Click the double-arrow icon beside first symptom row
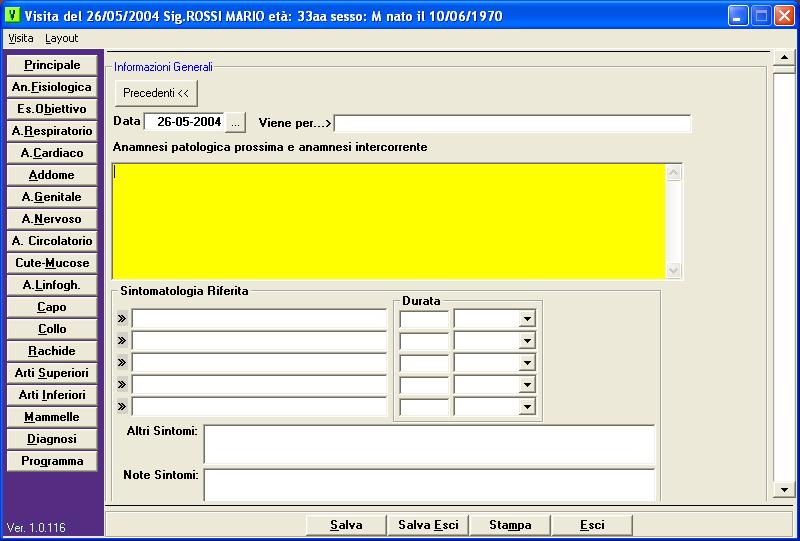800x541 pixels. tap(123, 319)
